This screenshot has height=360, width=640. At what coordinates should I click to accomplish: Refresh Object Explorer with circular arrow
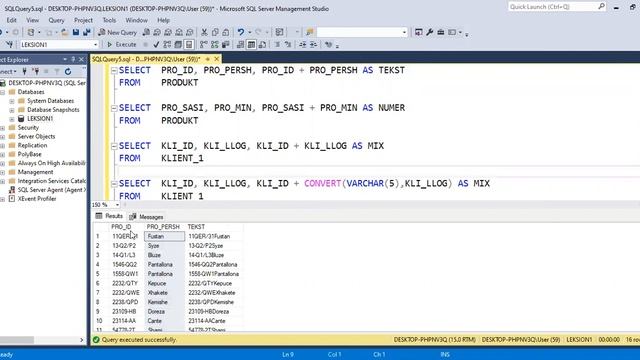68,71
